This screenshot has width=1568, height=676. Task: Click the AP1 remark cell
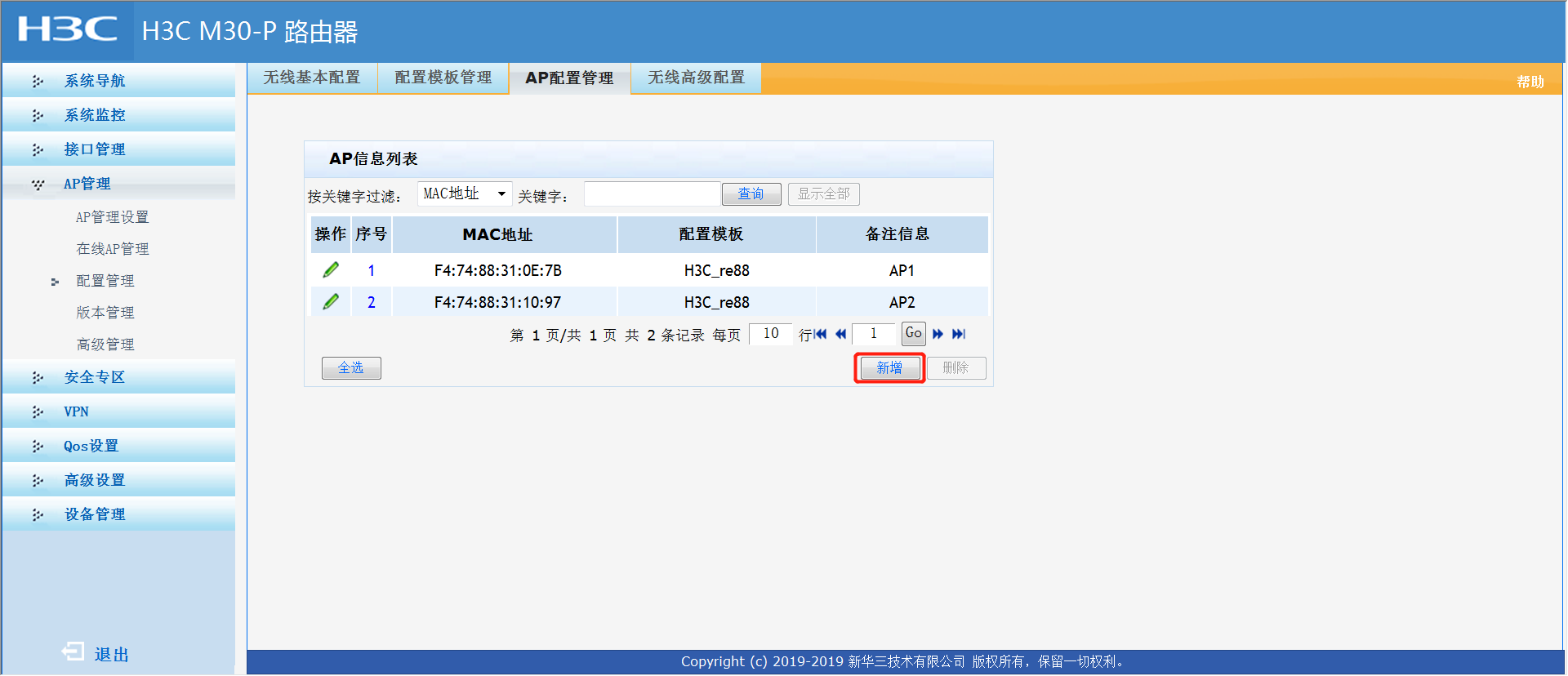[x=902, y=270]
